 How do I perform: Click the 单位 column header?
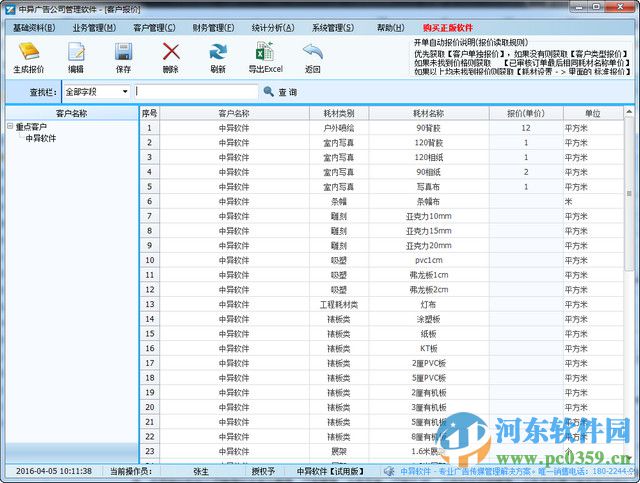tap(593, 113)
